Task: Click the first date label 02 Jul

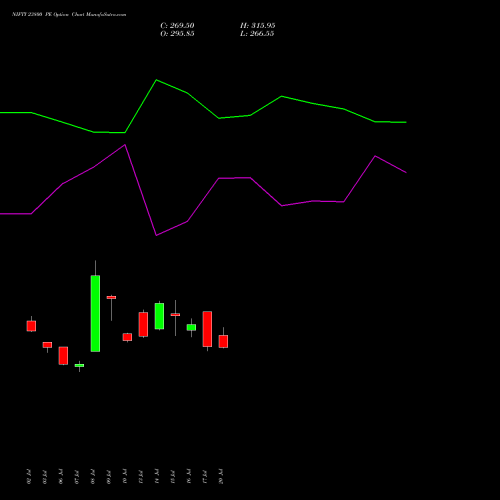Action: pos(29,477)
